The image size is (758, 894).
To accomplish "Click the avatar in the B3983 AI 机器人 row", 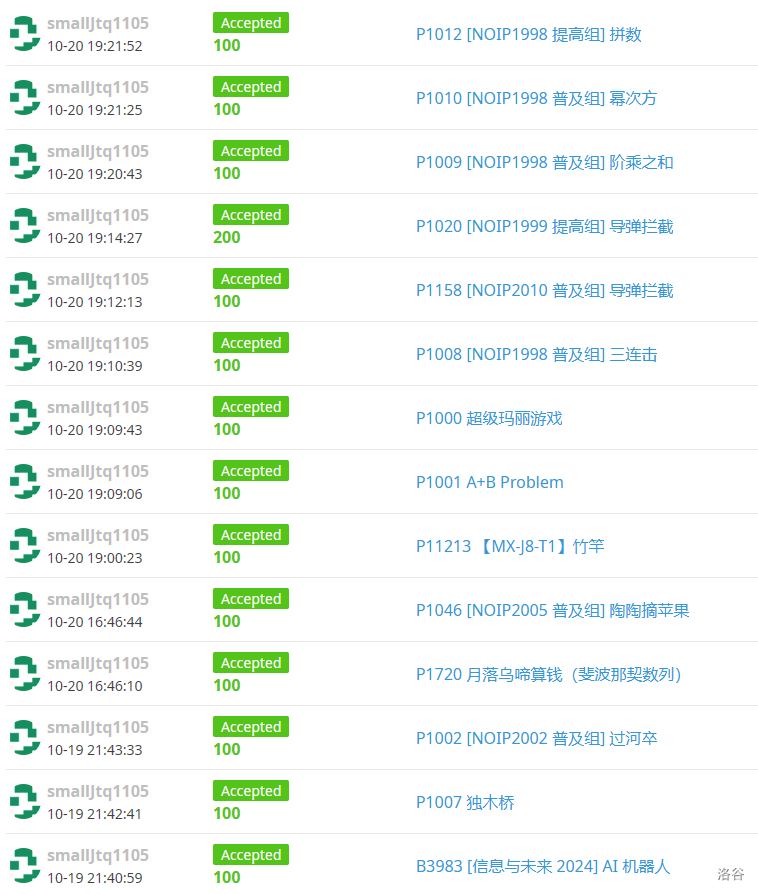I will [24, 866].
